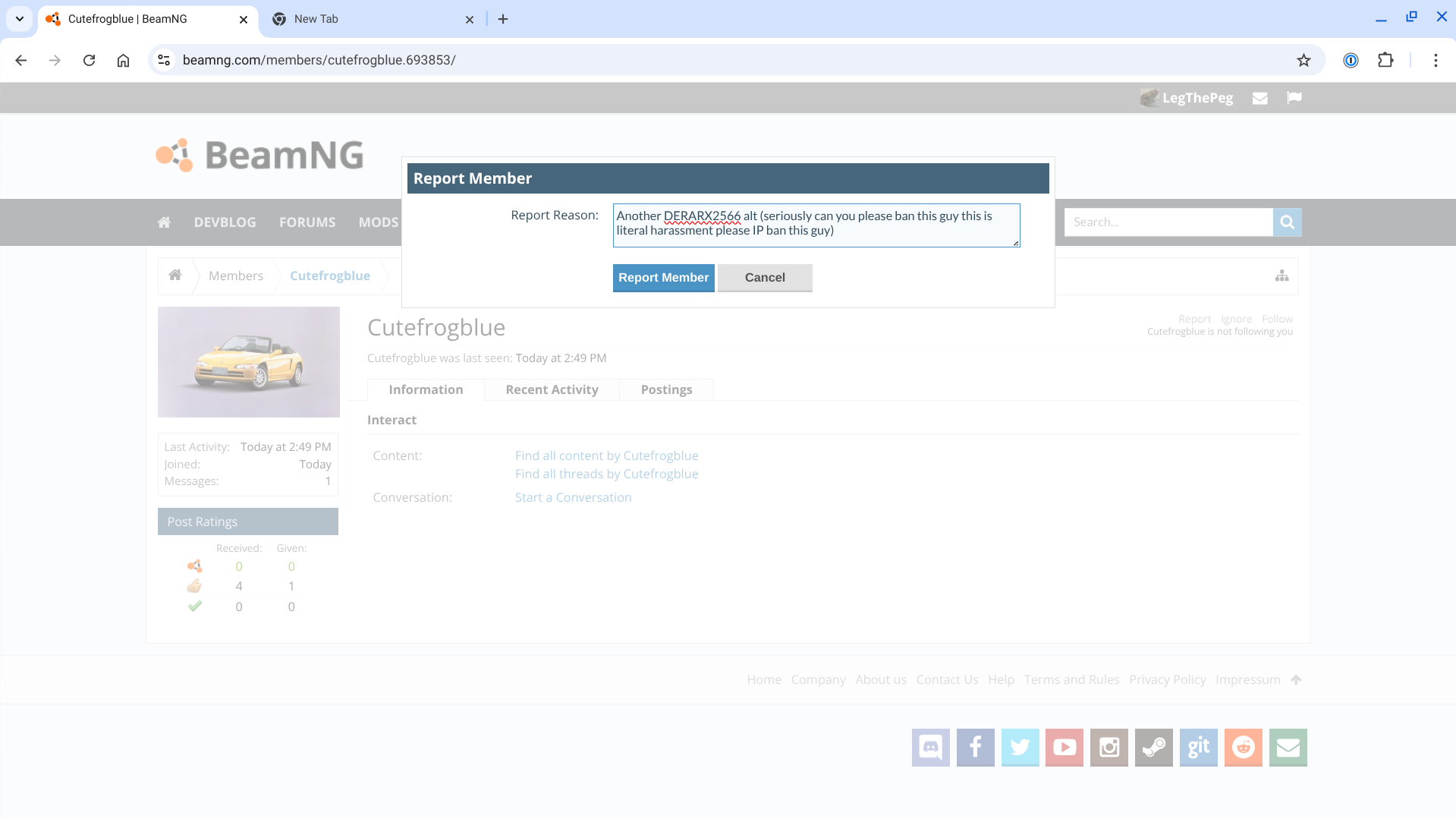Open the footer Home link

(x=764, y=679)
